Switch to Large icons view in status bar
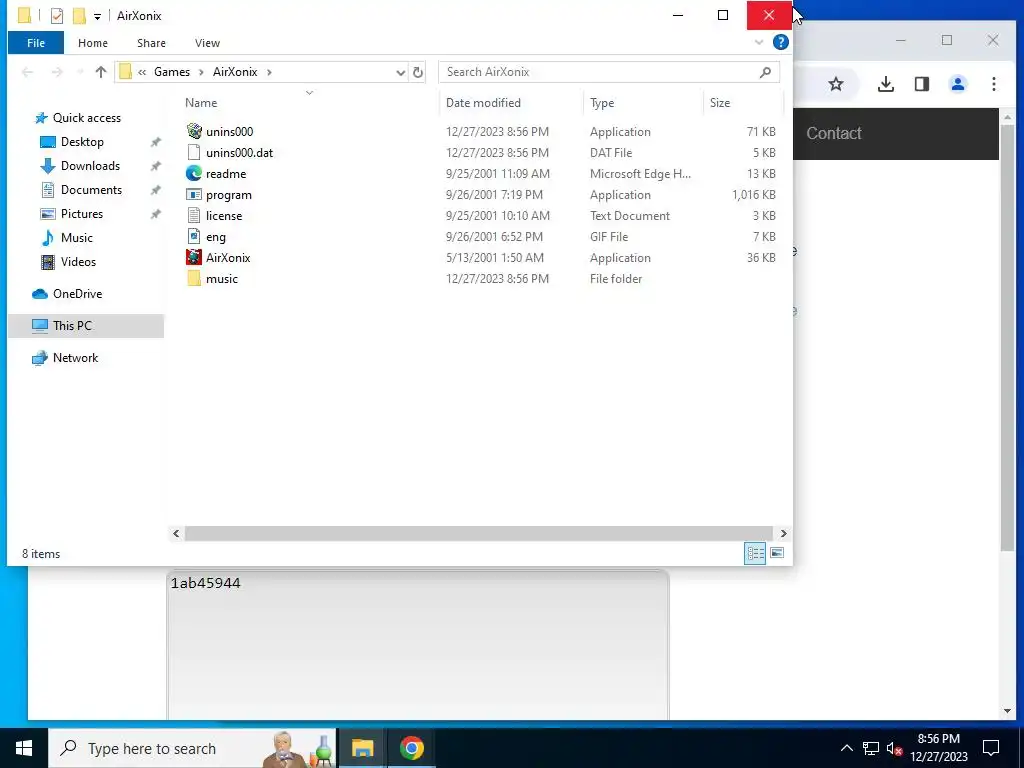Image resolution: width=1024 pixels, height=768 pixels. click(x=776, y=553)
